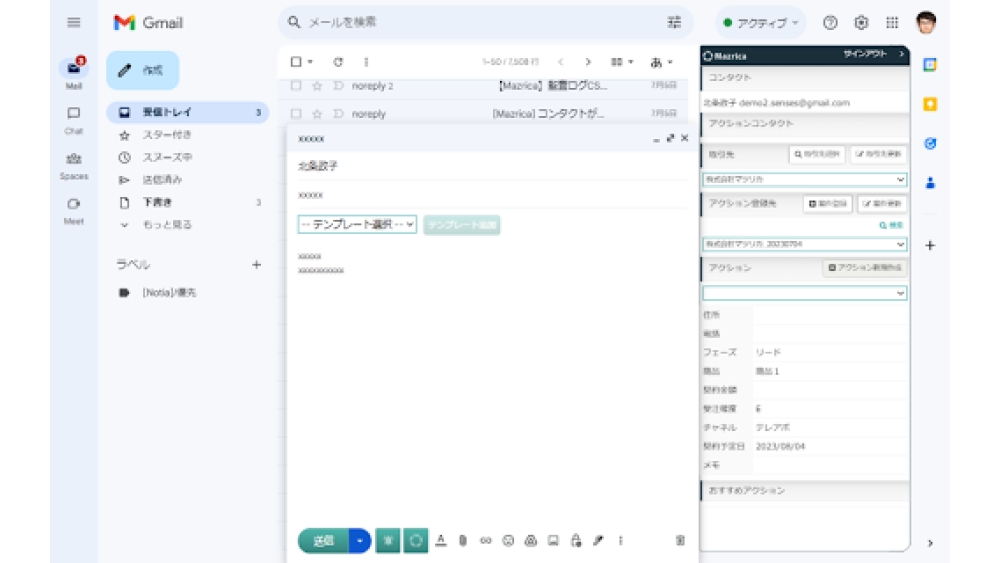Open the split pane view dropdown

tap(622, 62)
